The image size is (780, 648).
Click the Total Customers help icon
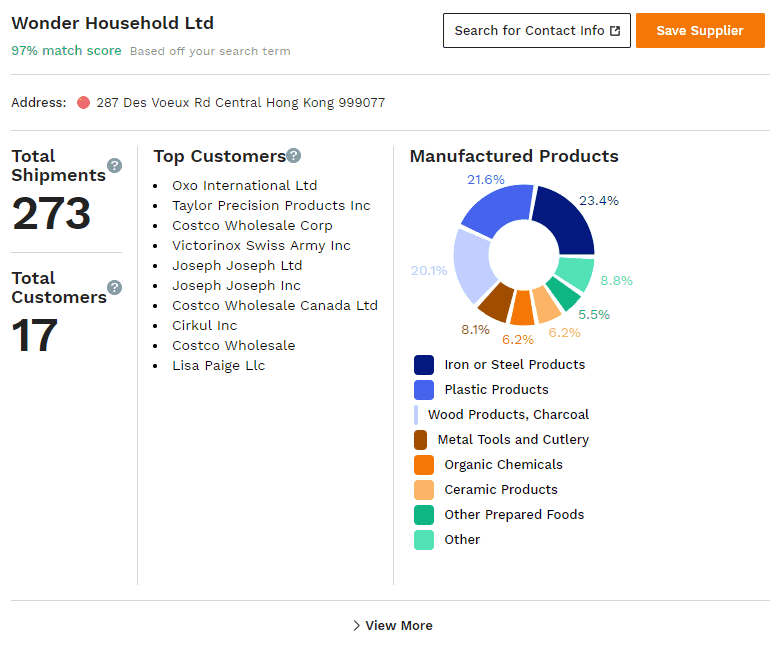click(x=114, y=287)
